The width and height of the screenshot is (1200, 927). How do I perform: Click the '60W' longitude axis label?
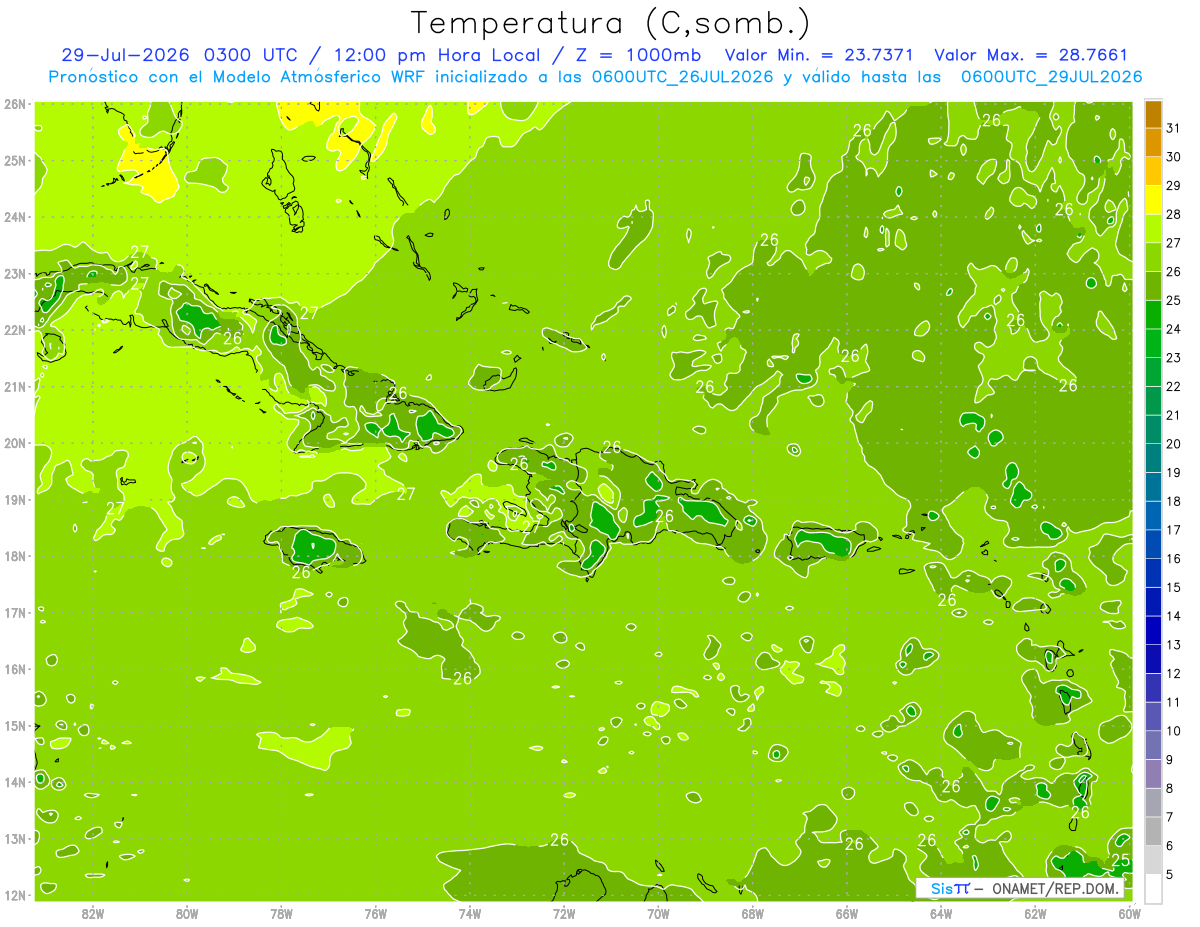tap(1129, 913)
